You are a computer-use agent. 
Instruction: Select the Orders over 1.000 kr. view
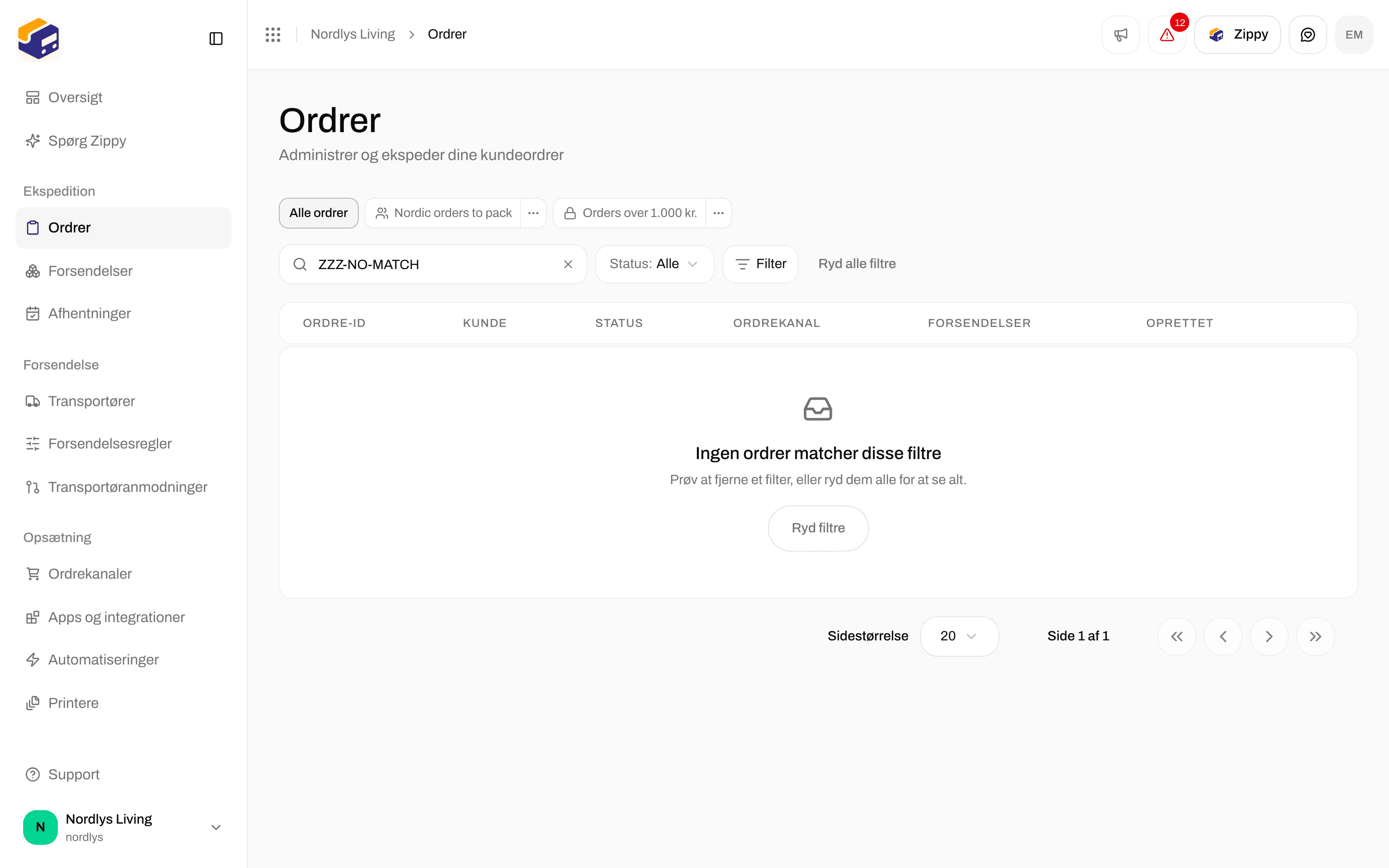point(630,213)
